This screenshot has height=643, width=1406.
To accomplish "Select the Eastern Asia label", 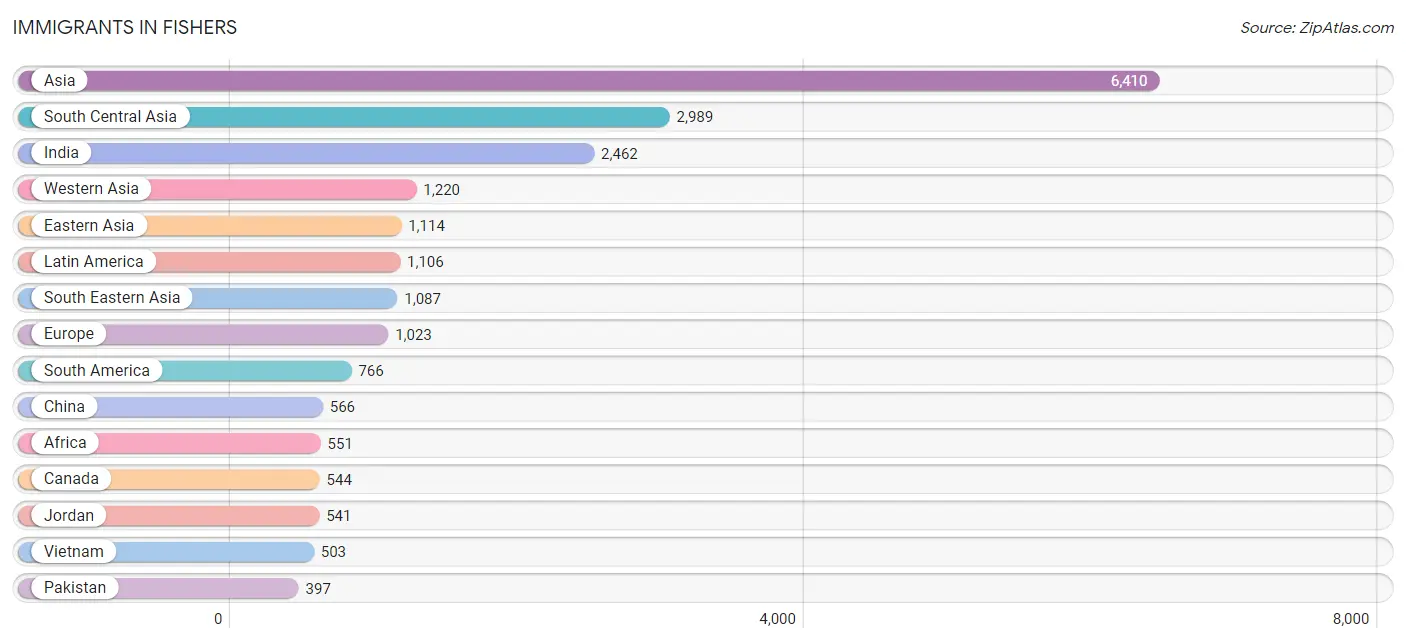I will [x=89, y=225].
